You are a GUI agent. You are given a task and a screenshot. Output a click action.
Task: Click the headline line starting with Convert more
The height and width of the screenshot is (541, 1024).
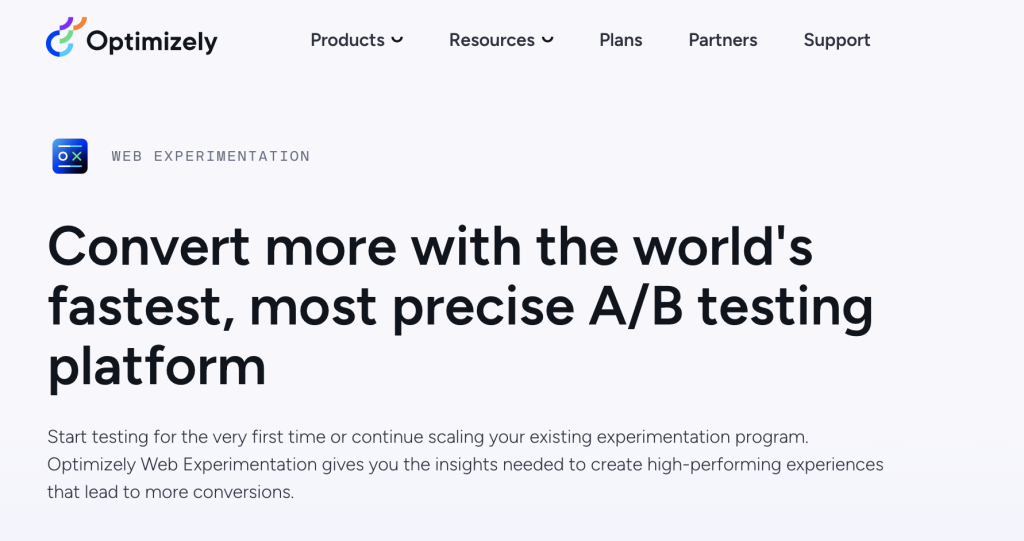pyautogui.click(x=430, y=246)
